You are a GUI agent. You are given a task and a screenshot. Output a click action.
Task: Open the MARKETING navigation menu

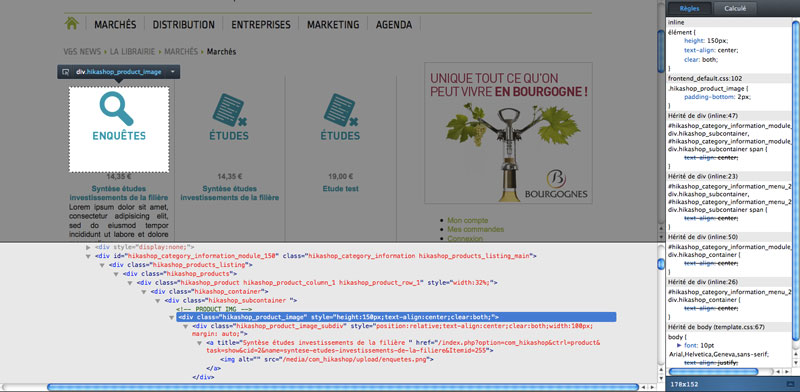[333, 24]
